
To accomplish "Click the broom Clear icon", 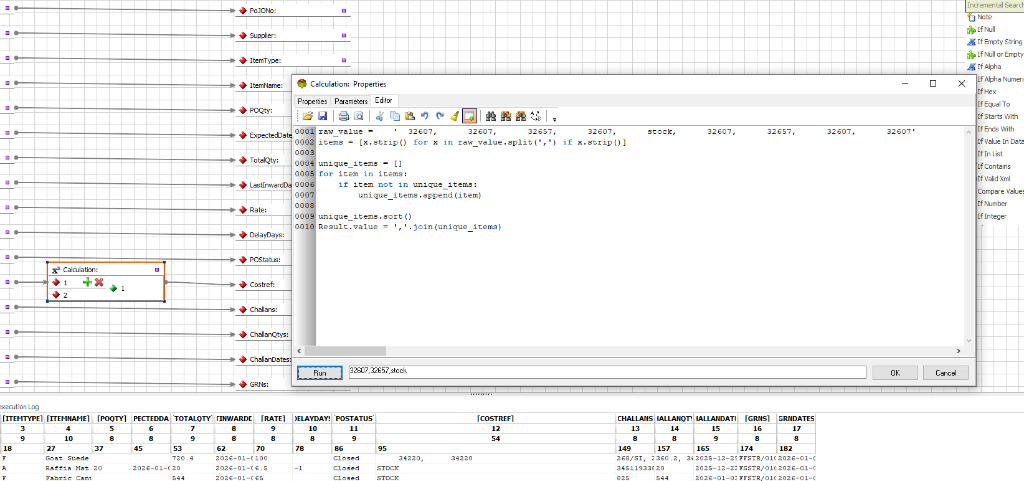I will tap(455, 116).
